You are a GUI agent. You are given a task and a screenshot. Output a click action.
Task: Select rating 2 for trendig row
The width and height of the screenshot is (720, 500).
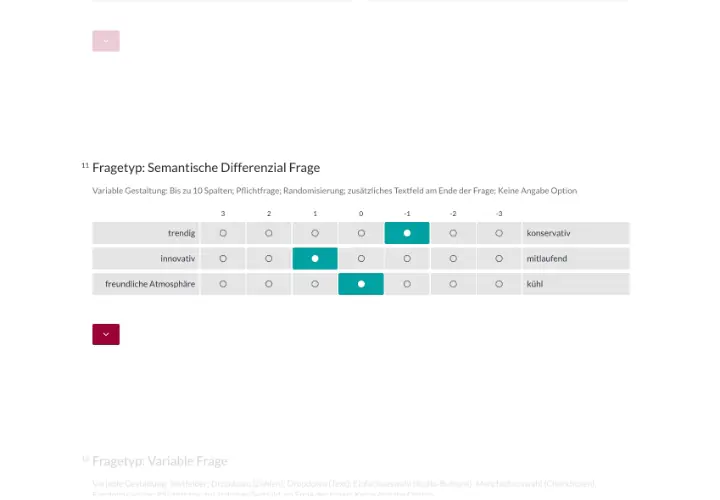(x=269, y=233)
